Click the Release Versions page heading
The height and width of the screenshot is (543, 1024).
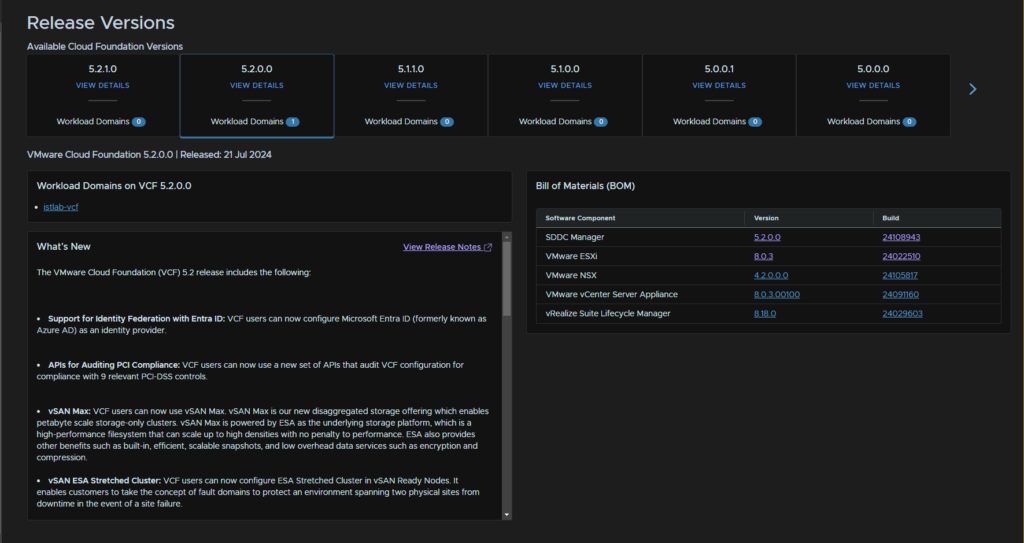pyautogui.click(x=101, y=23)
